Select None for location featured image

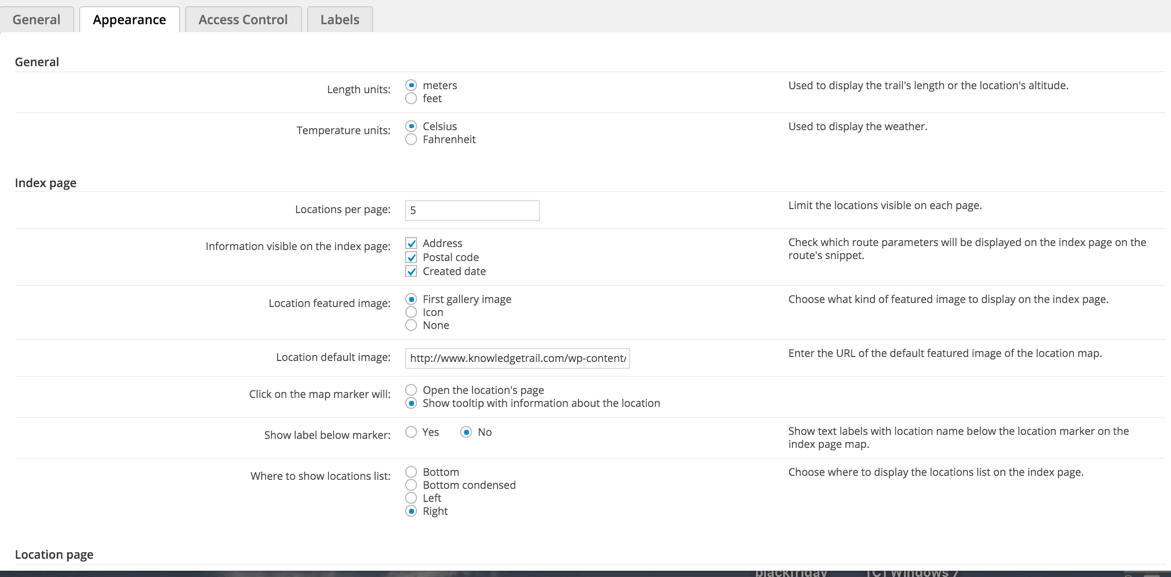click(x=411, y=326)
